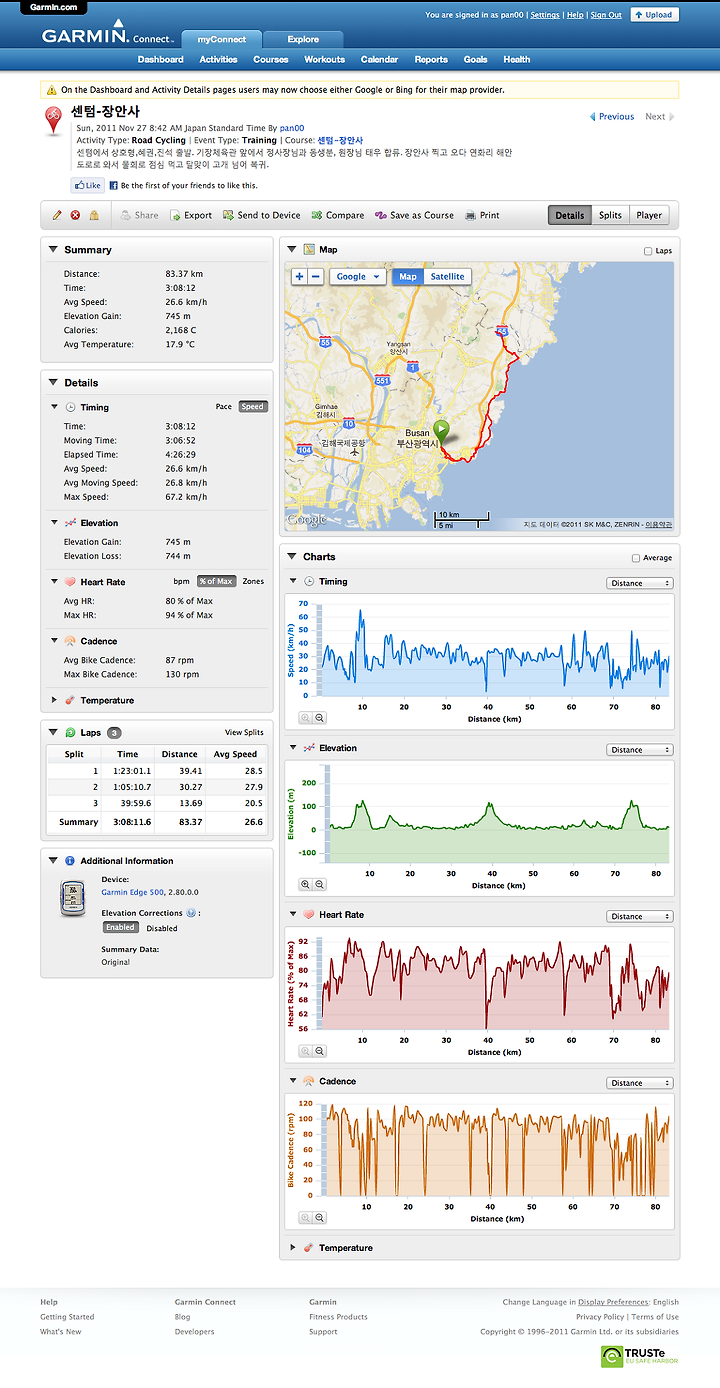Click the Previous activity arrow link

pyautogui.click(x=612, y=117)
